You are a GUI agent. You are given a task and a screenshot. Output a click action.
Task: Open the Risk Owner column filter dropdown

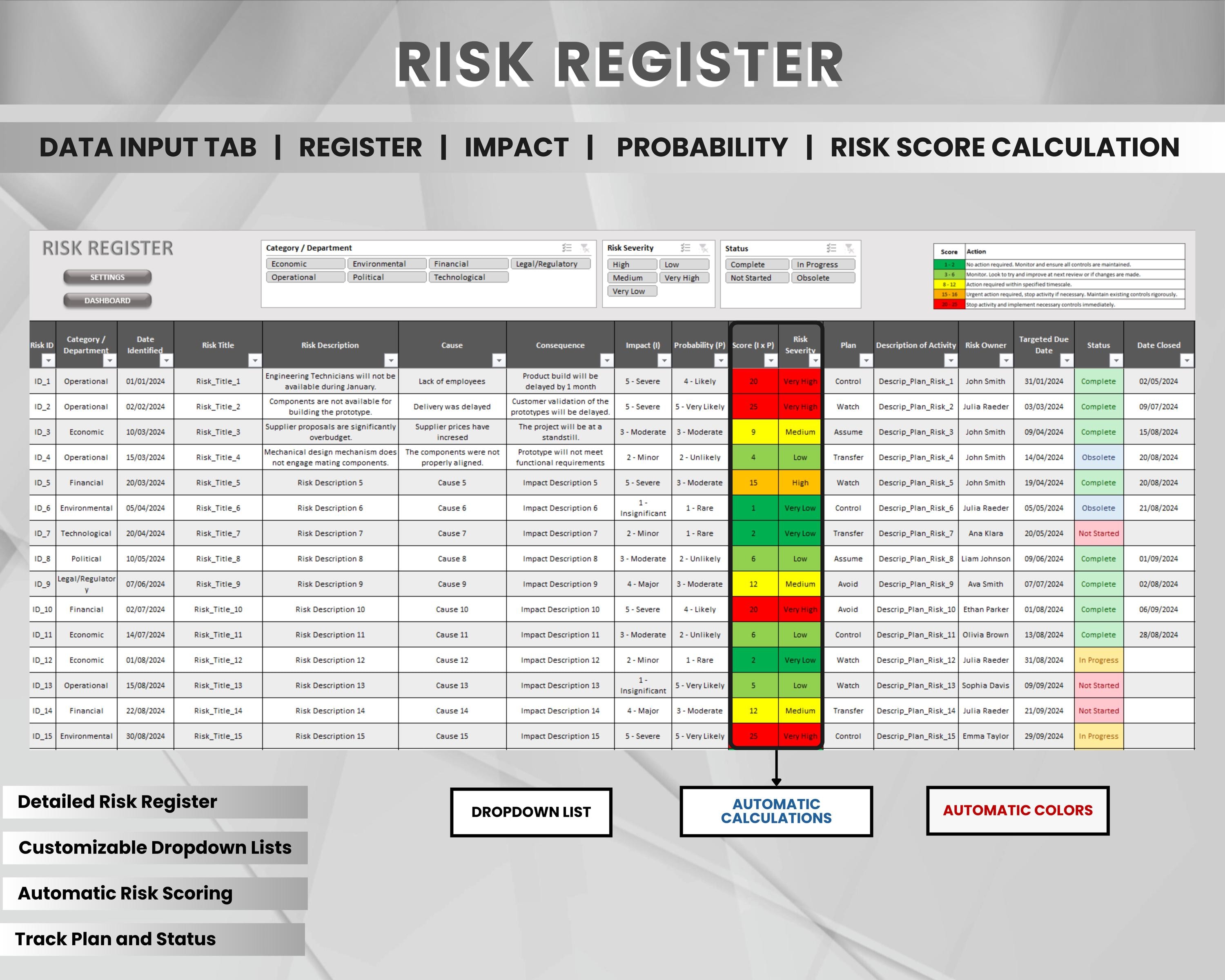pyautogui.click(x=1007, y=360)
